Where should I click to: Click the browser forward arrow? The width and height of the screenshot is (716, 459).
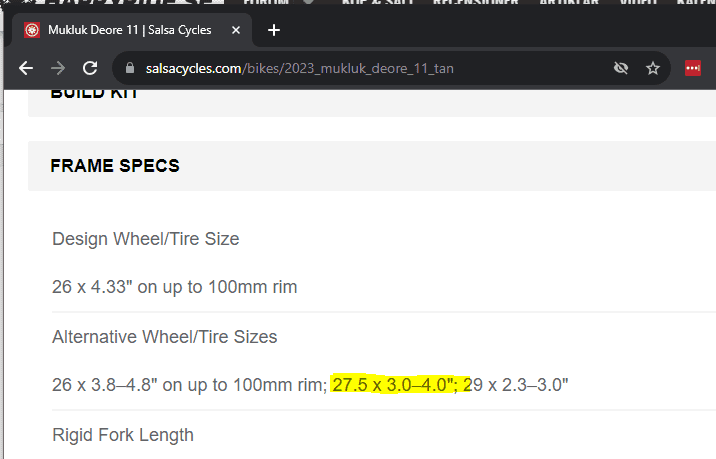click(58, 68)
